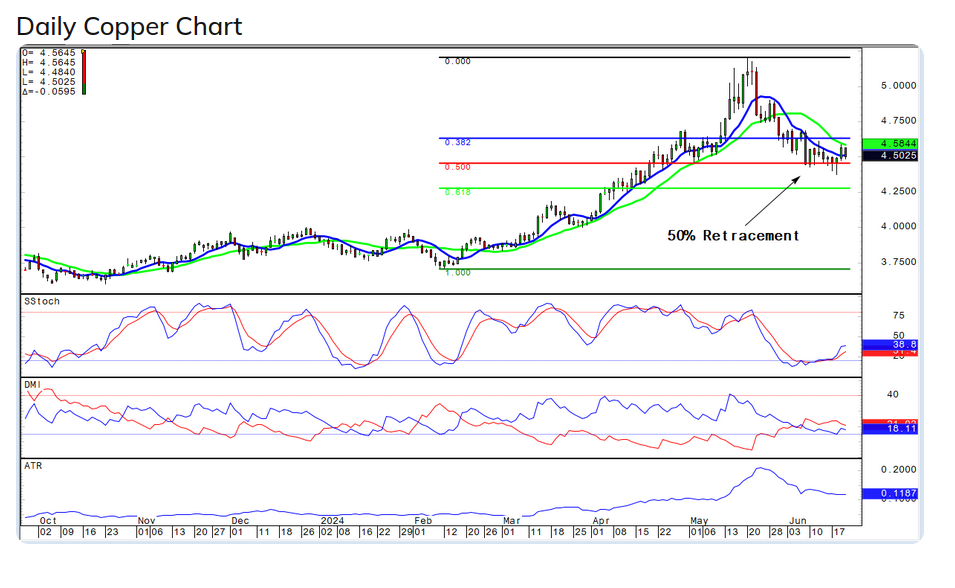The width and height of the screenshot is (955, 588).
Task: Click the "03" date tick label
Action: [x=794, y=533]
